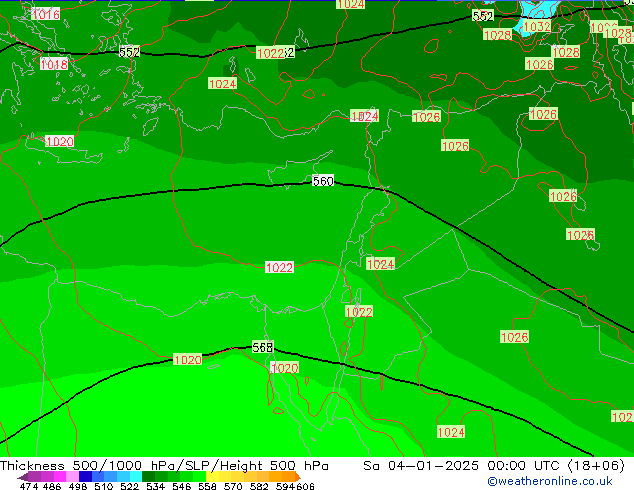Click the 568 height contour label
The height and width of the screenshot is (490, 634).
[262, 347]
